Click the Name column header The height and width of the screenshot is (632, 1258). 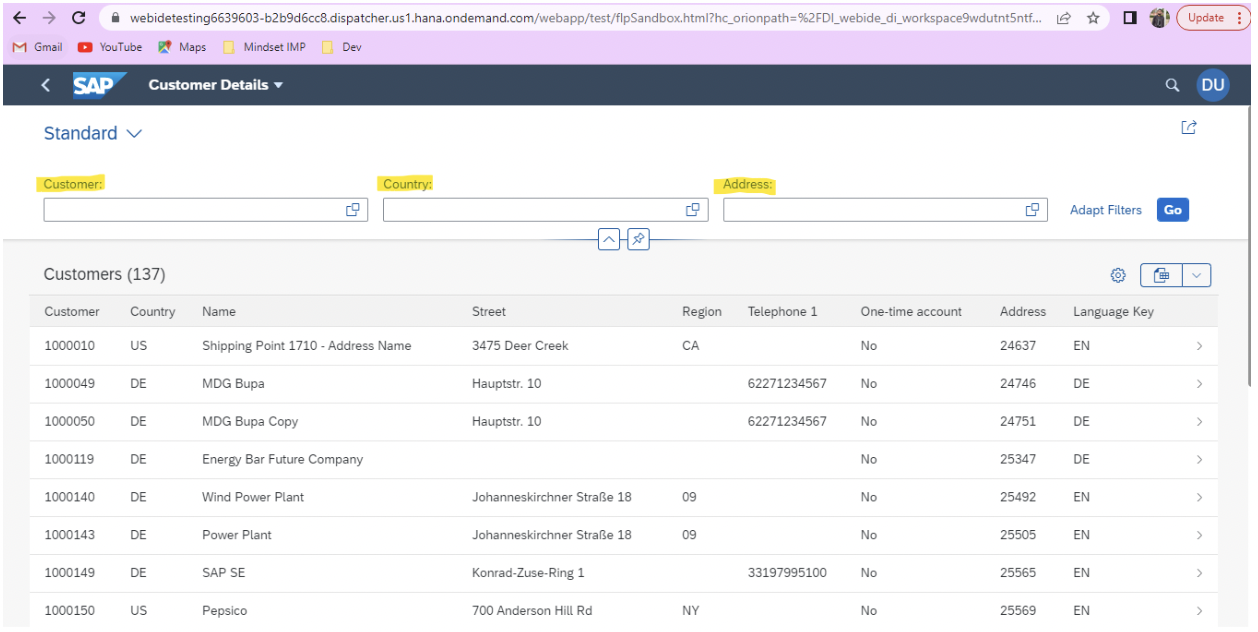(219, 312)
